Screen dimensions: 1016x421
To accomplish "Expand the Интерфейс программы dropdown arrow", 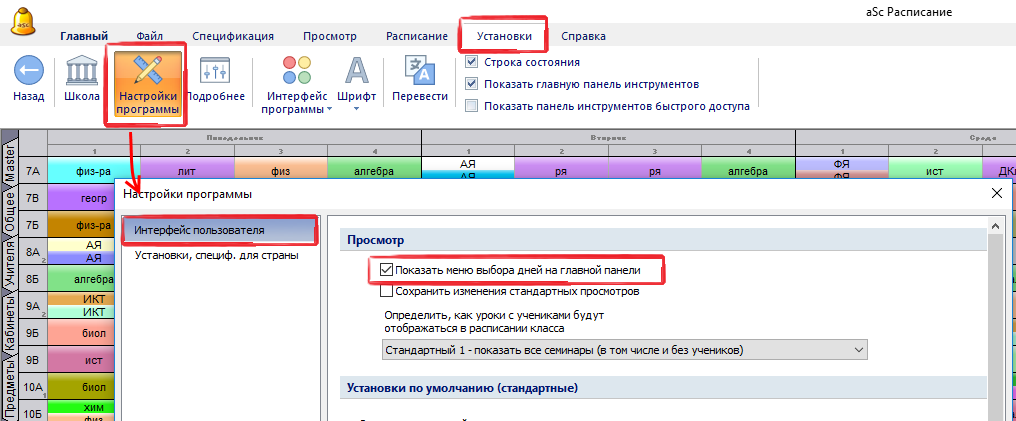I will [x=330, y=110].
